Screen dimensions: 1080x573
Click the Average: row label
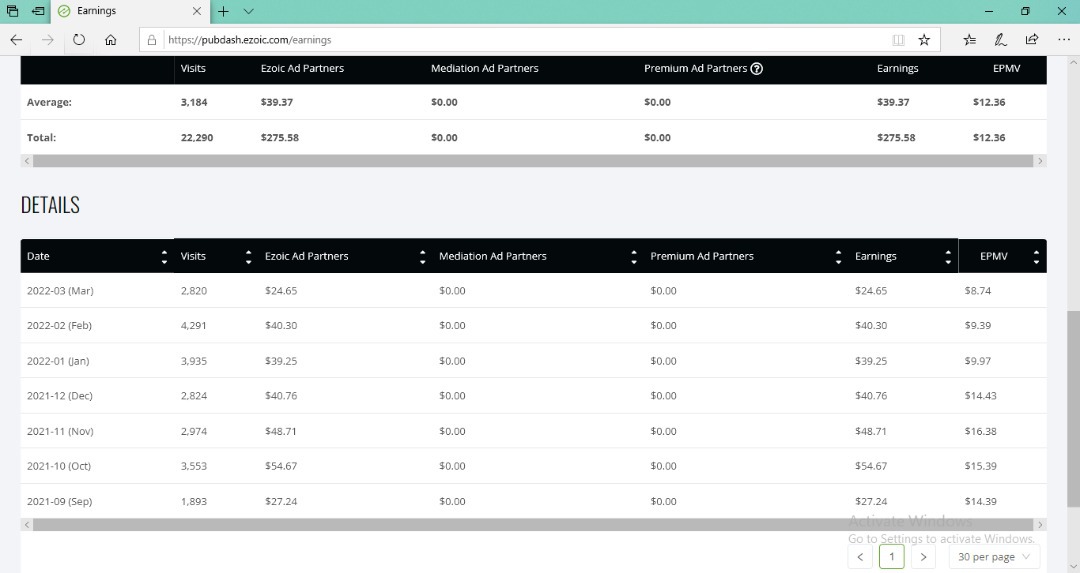click(49, 102)
